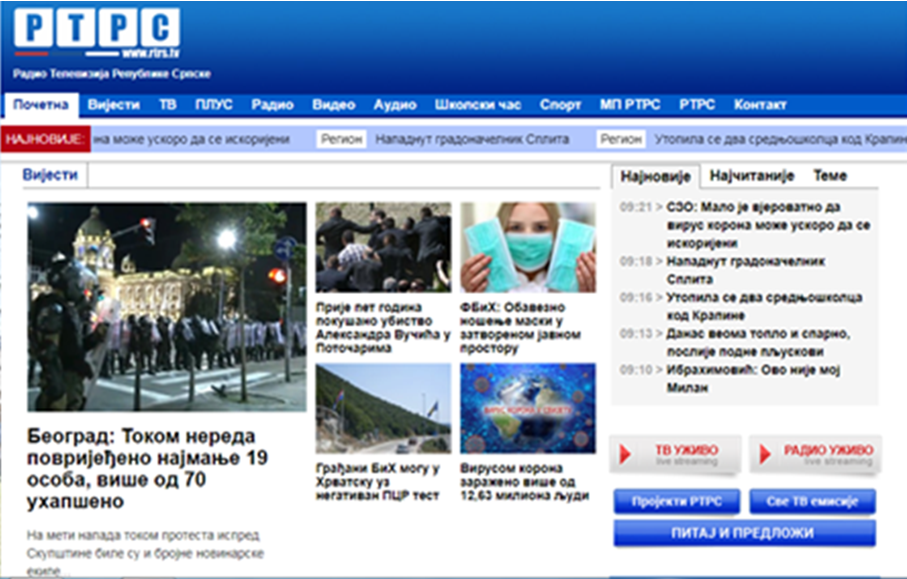Open the Почетна menu tab

pos(41,105)
